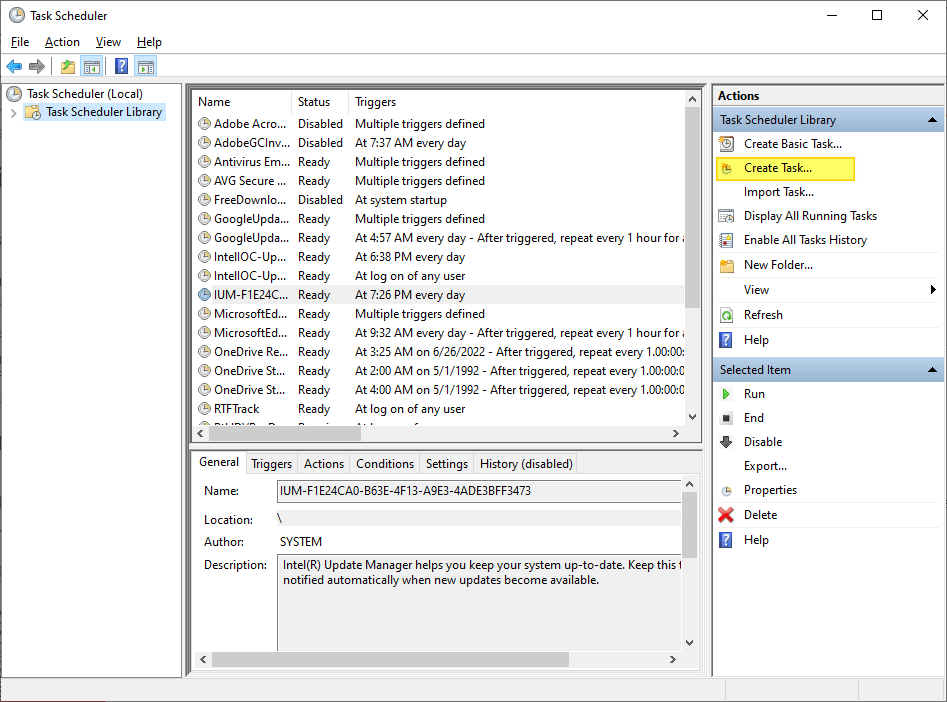This screenshot has height=702, width=947.
Task: Open the Action menu
Action: (x=62, y=42)
